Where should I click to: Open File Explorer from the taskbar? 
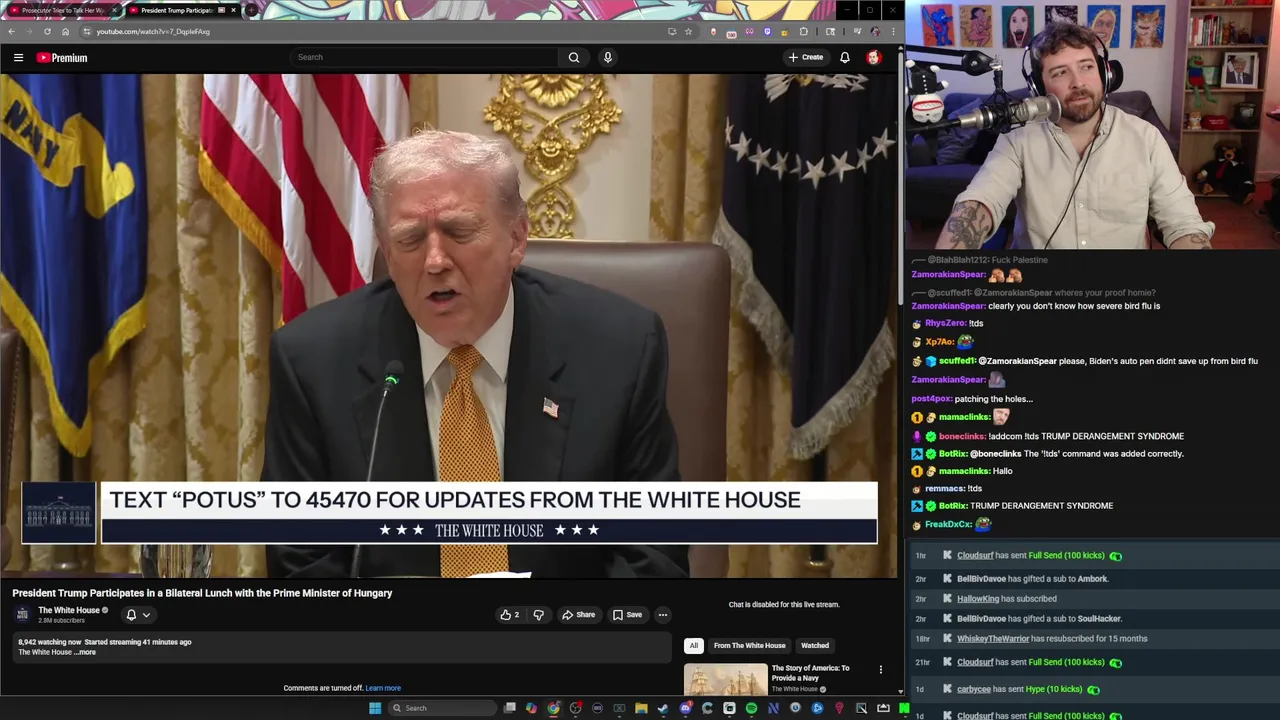(x=641, y=708)
